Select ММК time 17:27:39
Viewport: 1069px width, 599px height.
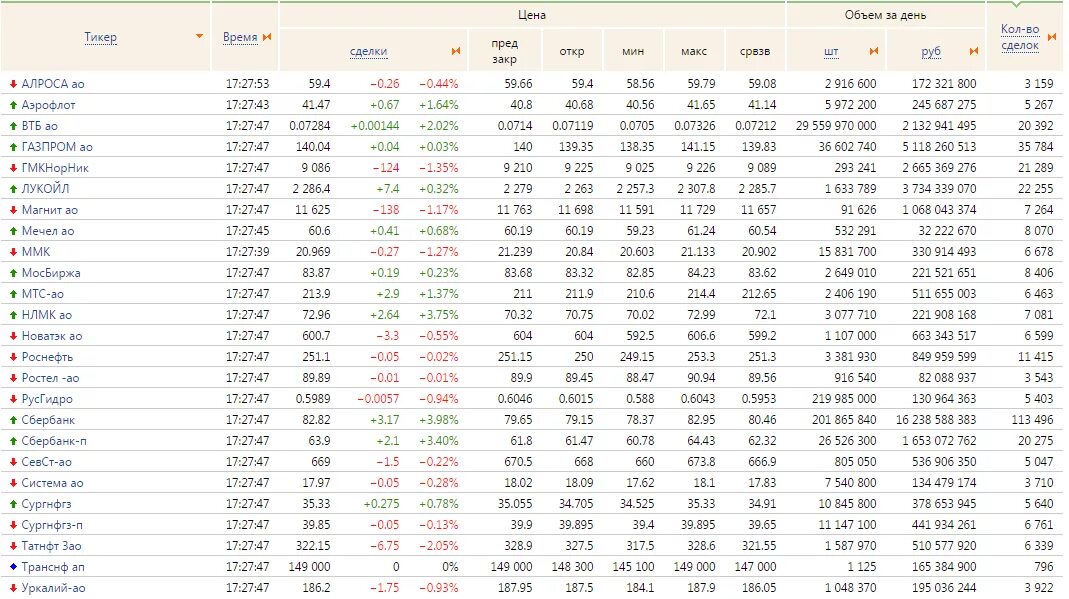tap(247, 251)
